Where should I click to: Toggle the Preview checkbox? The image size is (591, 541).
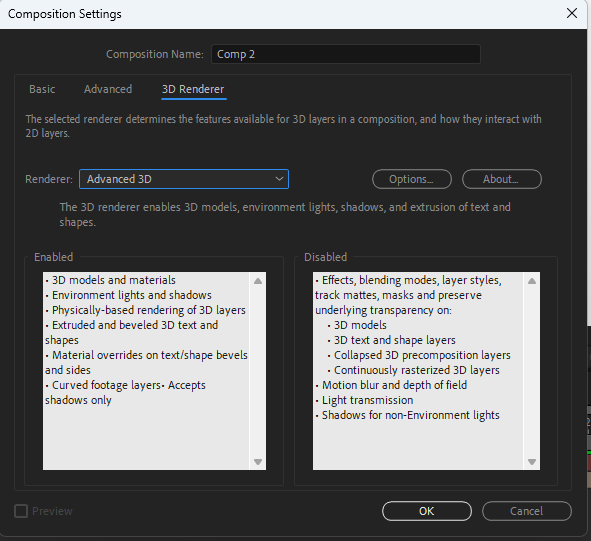21,511
